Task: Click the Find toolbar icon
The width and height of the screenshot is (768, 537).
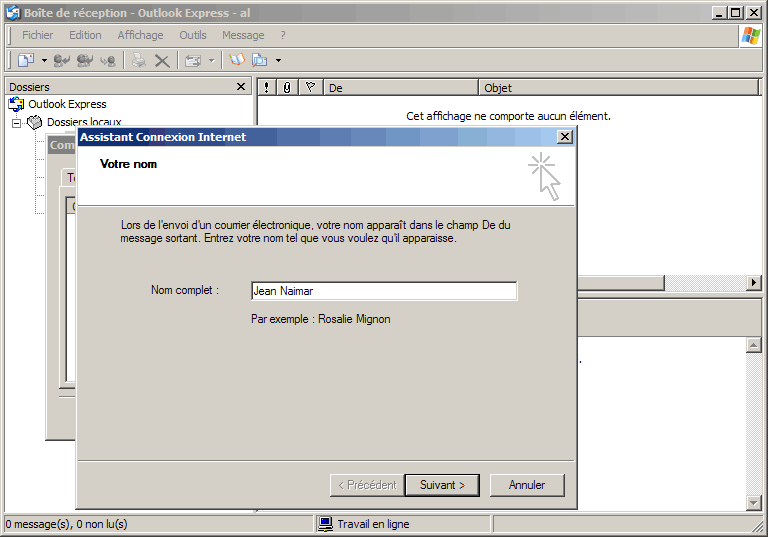Action: point(260,60)
